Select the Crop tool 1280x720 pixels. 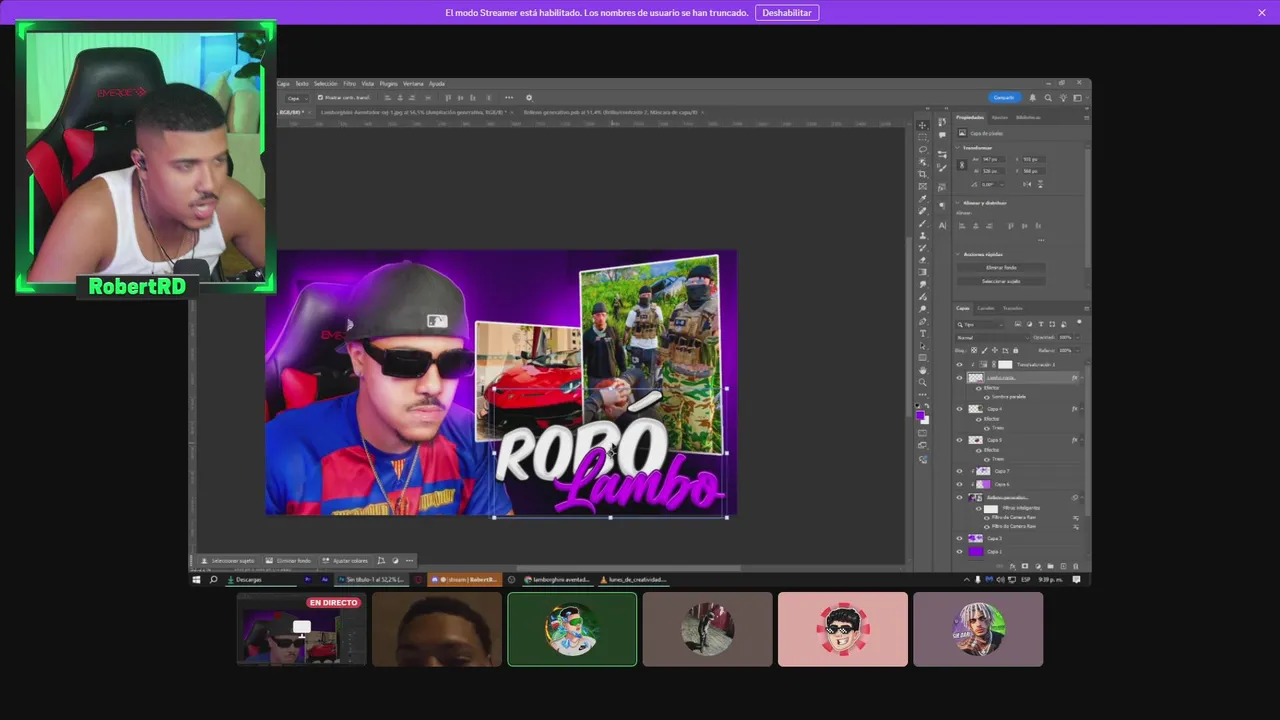[x=922, y=174]
